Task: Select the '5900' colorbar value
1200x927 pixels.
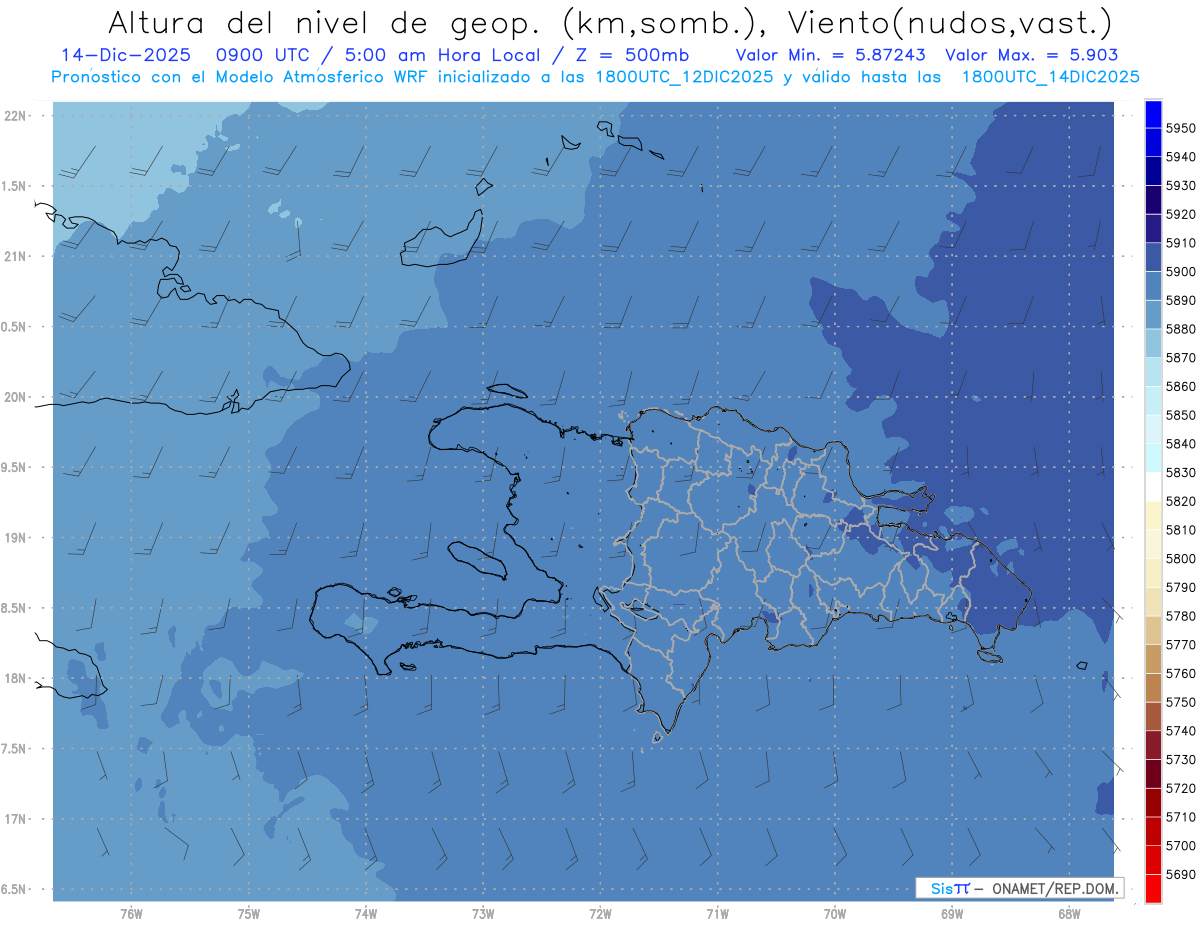Action: point(1180,272)
